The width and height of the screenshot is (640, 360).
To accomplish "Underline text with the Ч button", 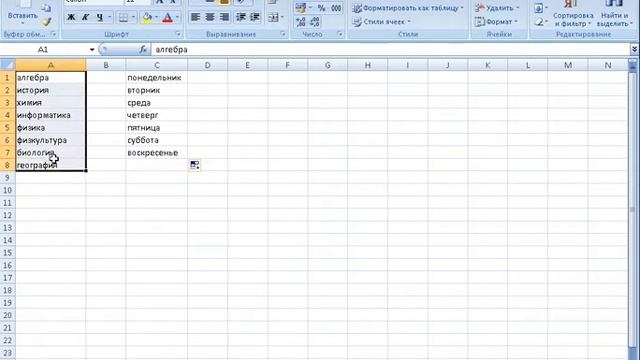I will 100,17.
